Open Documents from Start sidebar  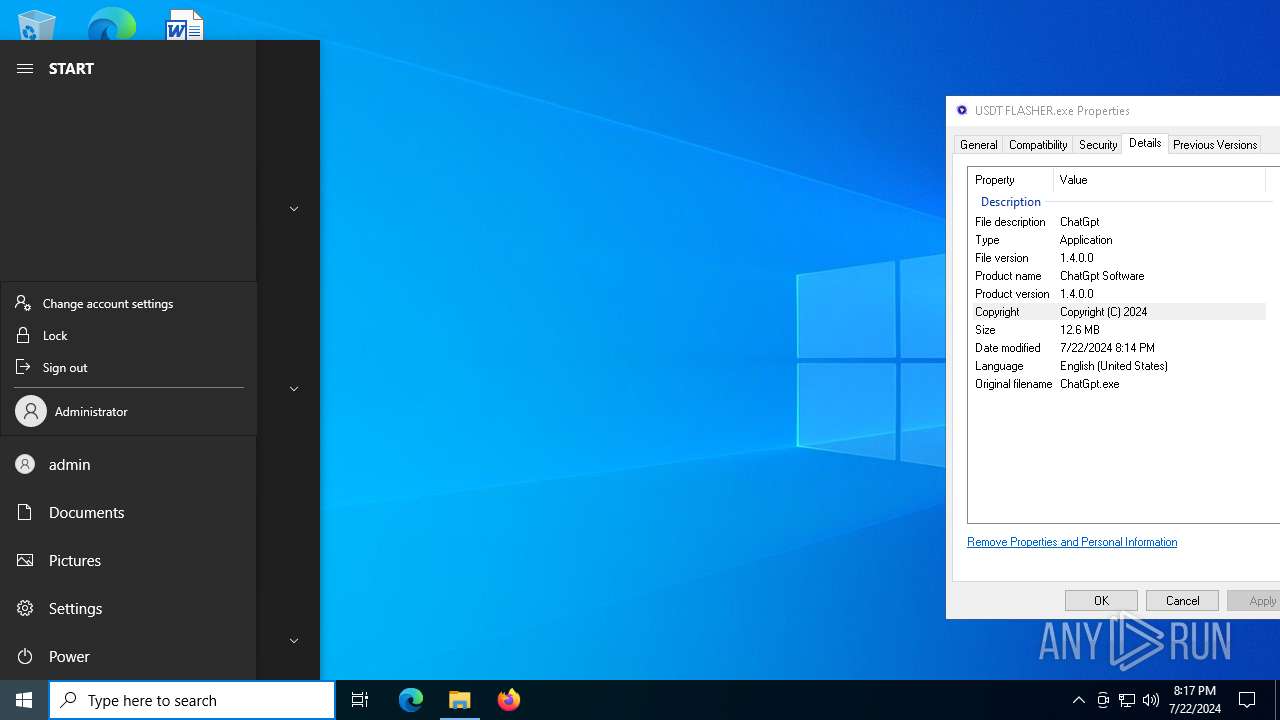(x=128, y=512)
